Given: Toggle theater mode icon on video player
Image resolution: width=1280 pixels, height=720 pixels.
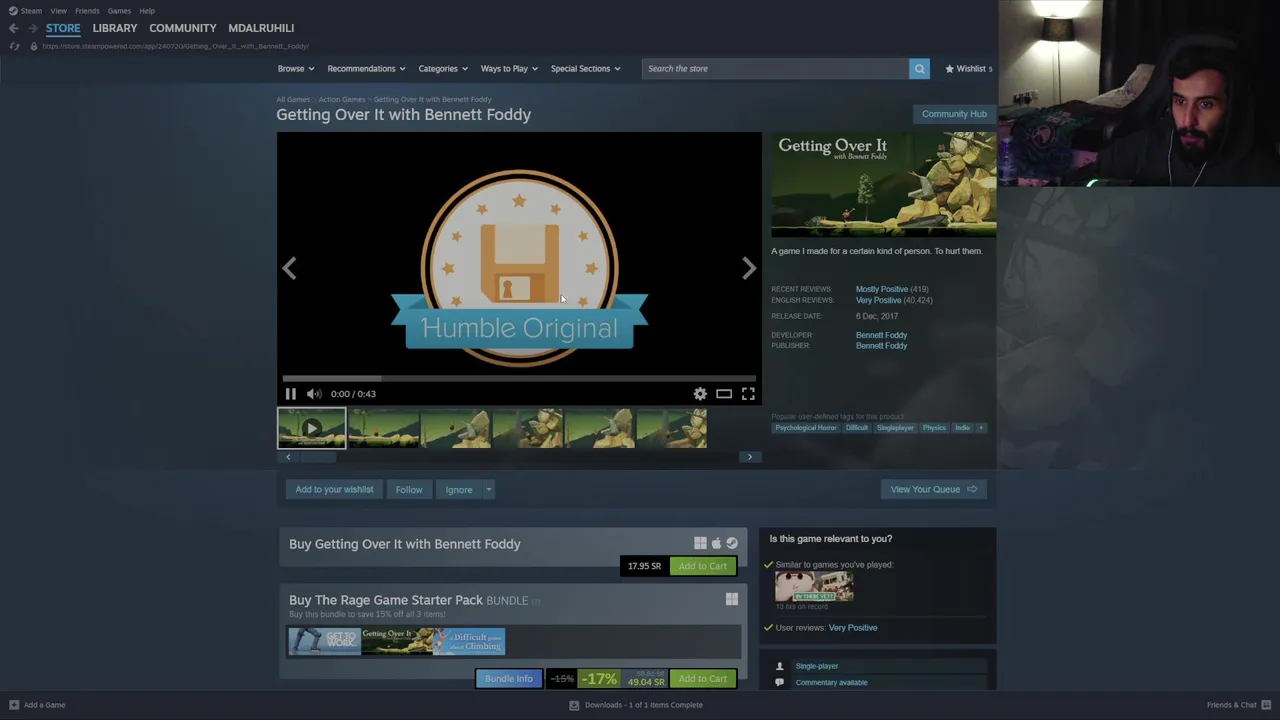Looking at the screenshot, I should pyautogui.click(x=724, y=394).
